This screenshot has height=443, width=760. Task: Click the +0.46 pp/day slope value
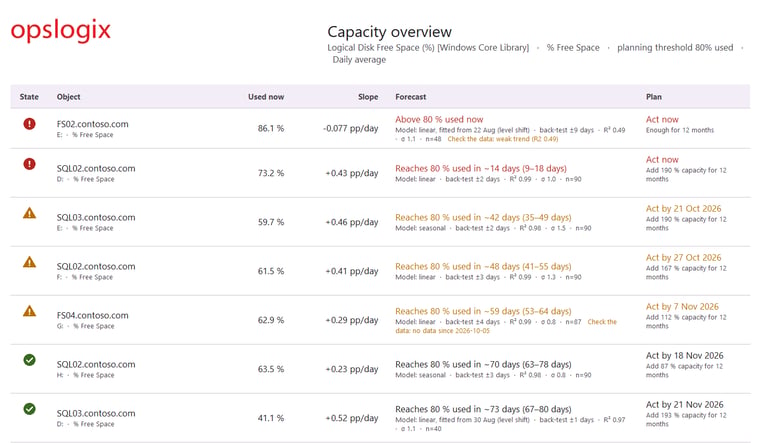pyautogui.click(x=352, y=222)
